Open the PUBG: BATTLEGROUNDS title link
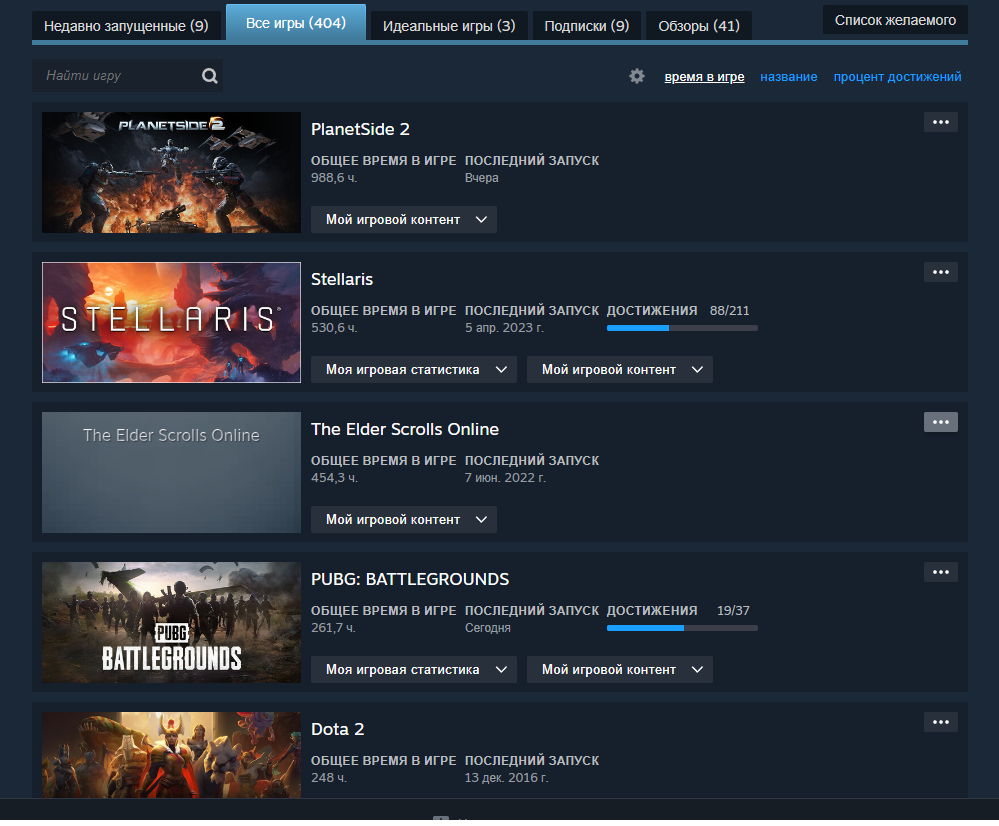Image resolution: width=999 pixels, height=826 pixels. (x=410, y=579)
